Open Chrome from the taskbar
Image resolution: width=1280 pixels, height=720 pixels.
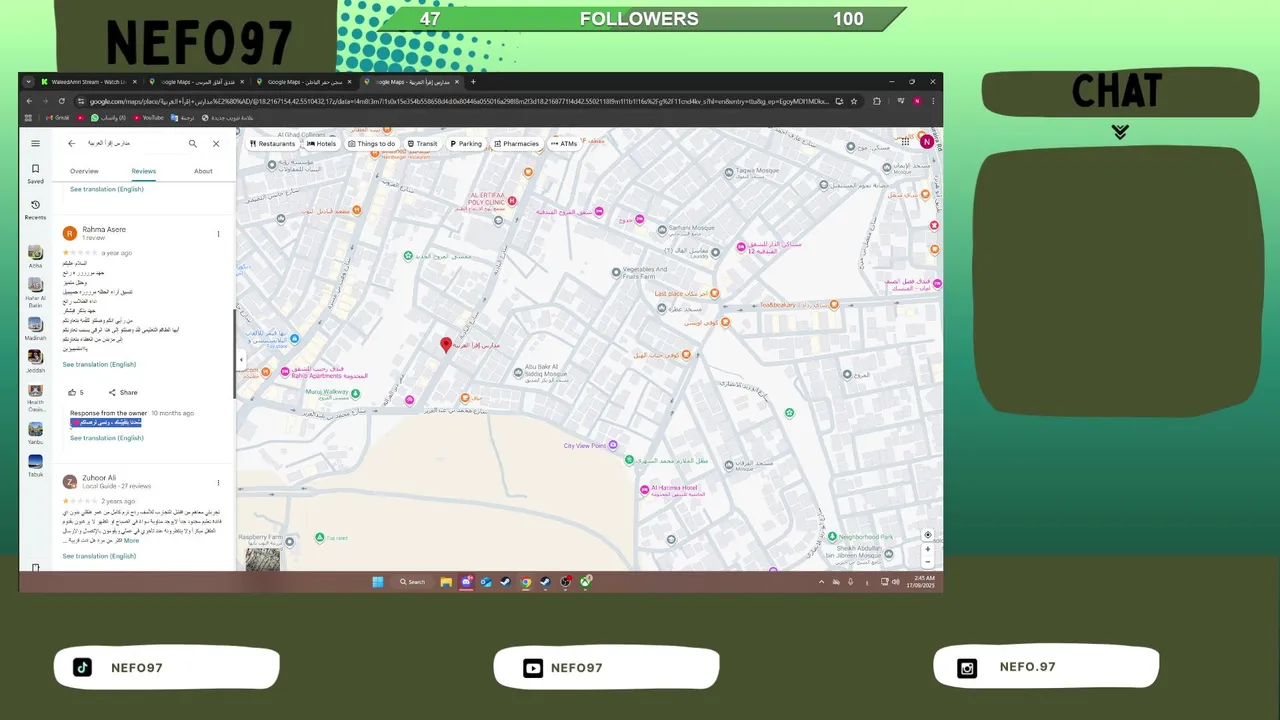526,582
